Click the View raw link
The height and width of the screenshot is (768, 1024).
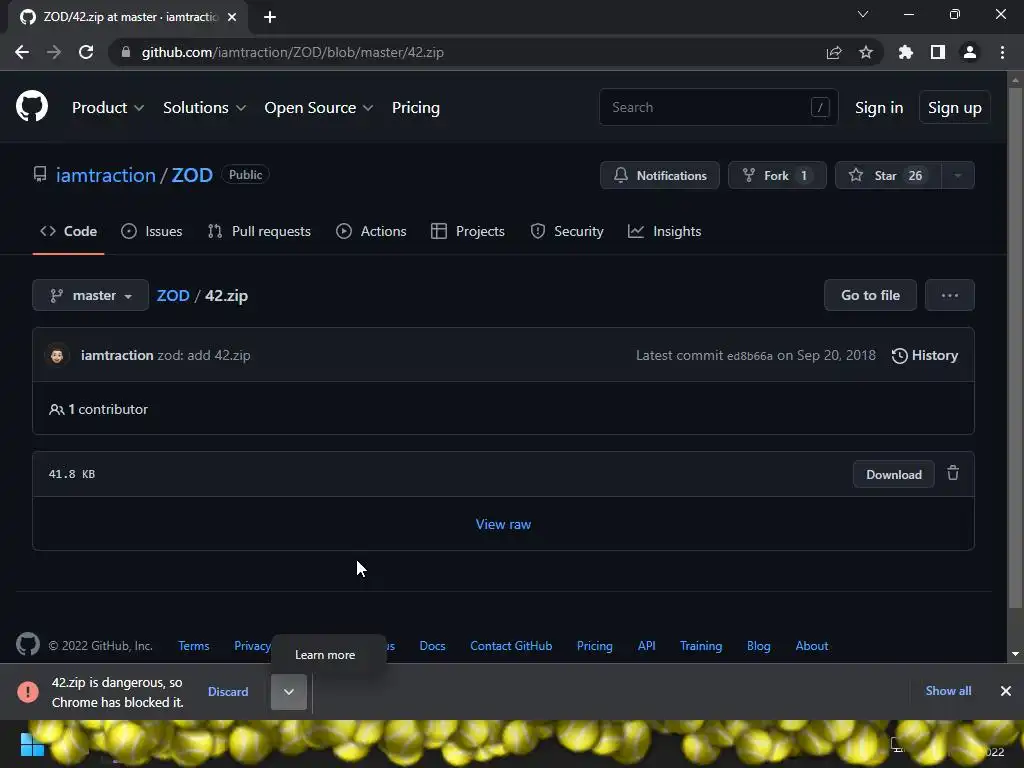[x=503, y=524]
